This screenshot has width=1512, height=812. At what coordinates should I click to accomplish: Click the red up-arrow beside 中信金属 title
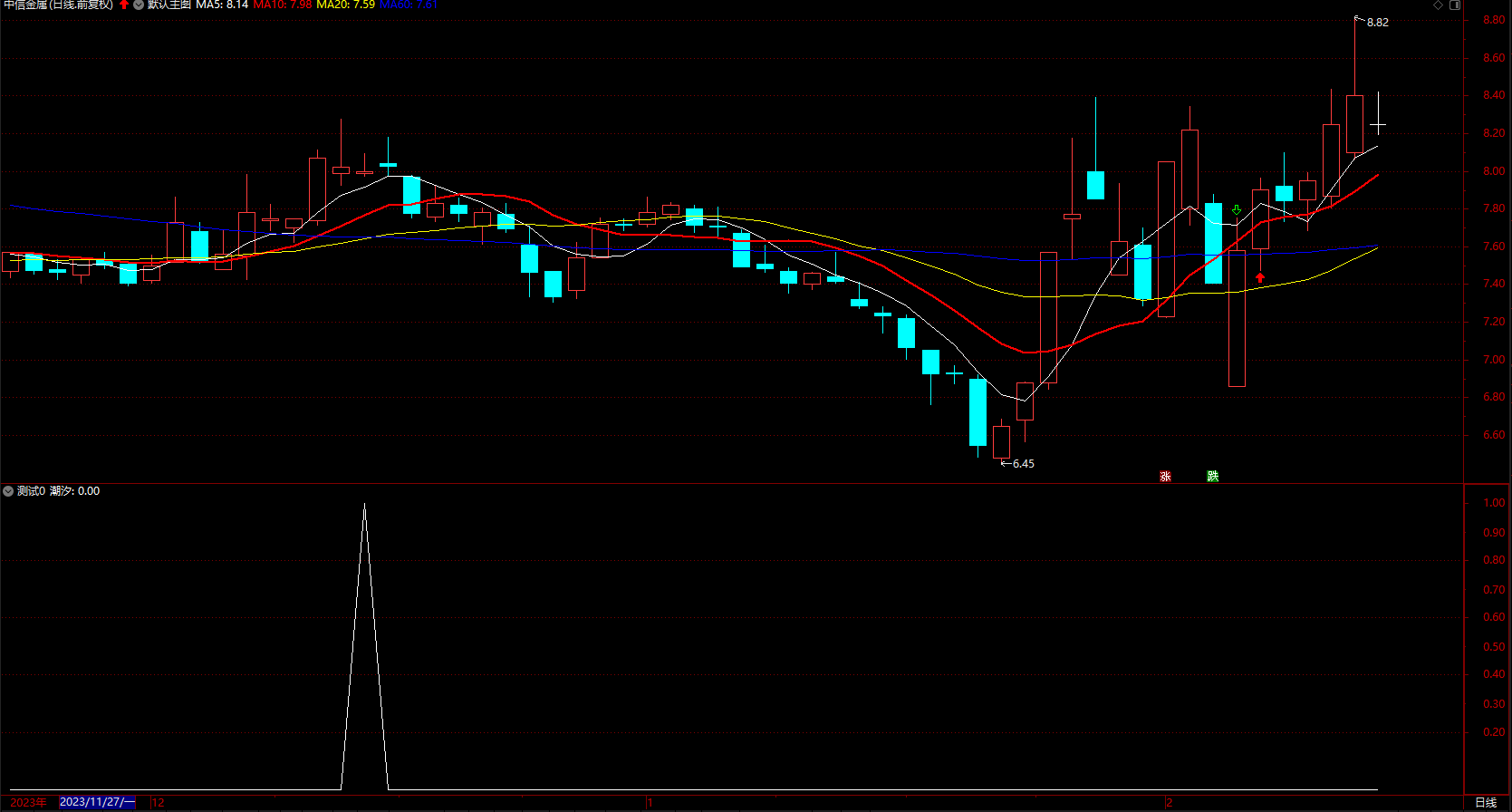coord(124,5)
